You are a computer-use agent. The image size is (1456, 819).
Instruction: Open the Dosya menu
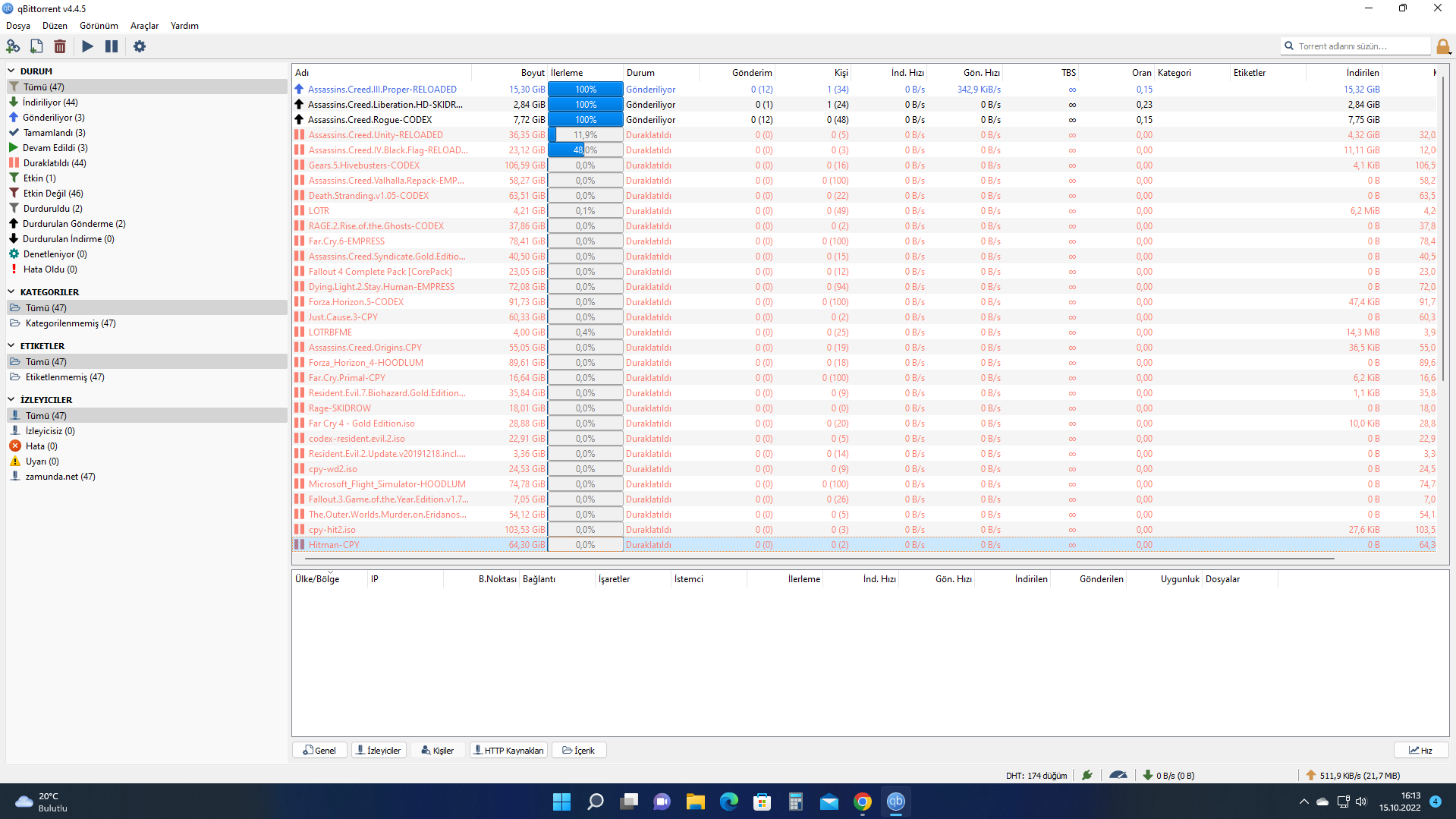click(18, 26)
